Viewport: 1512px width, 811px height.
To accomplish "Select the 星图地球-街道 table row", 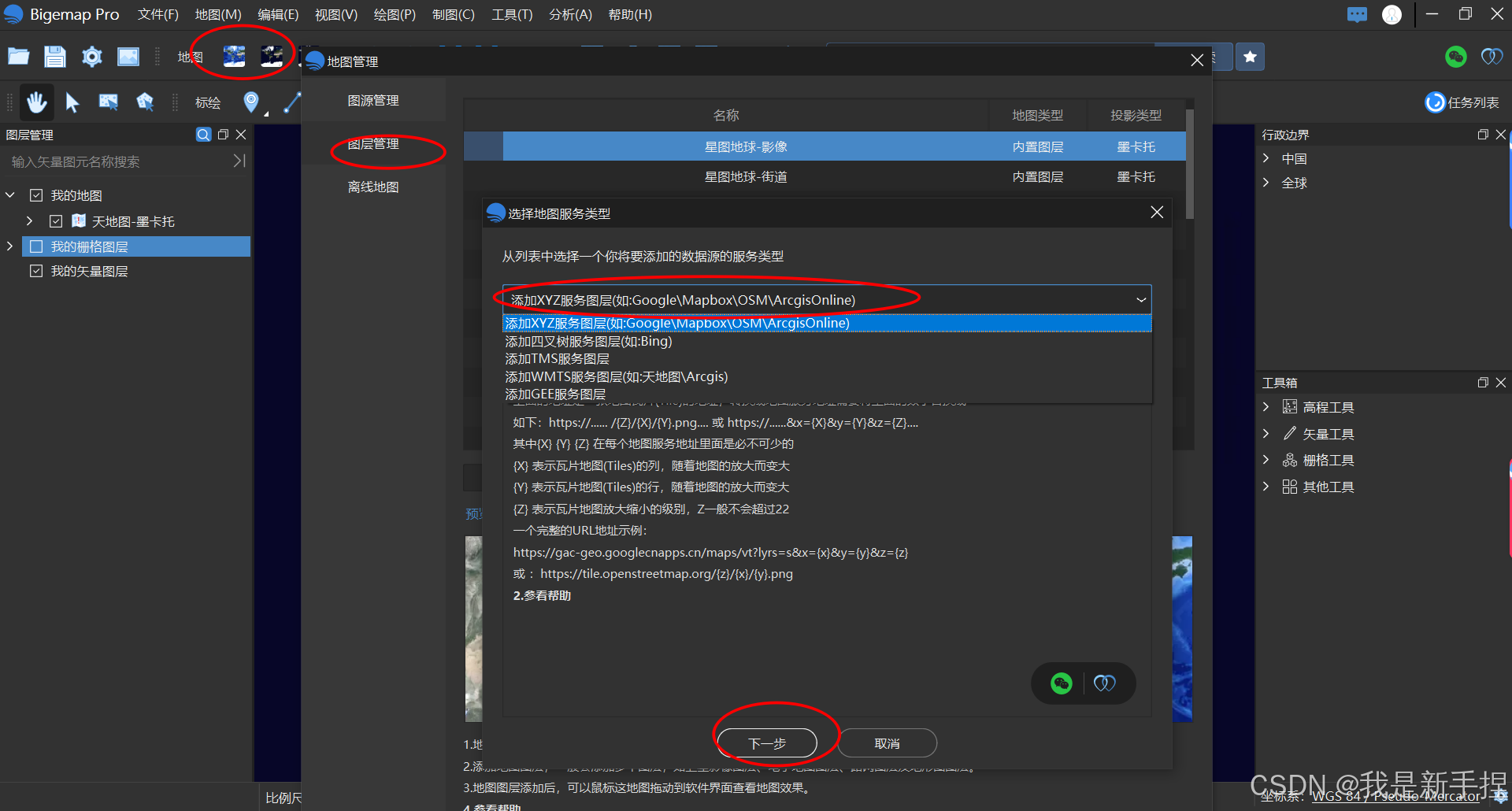I will point(825,177).
